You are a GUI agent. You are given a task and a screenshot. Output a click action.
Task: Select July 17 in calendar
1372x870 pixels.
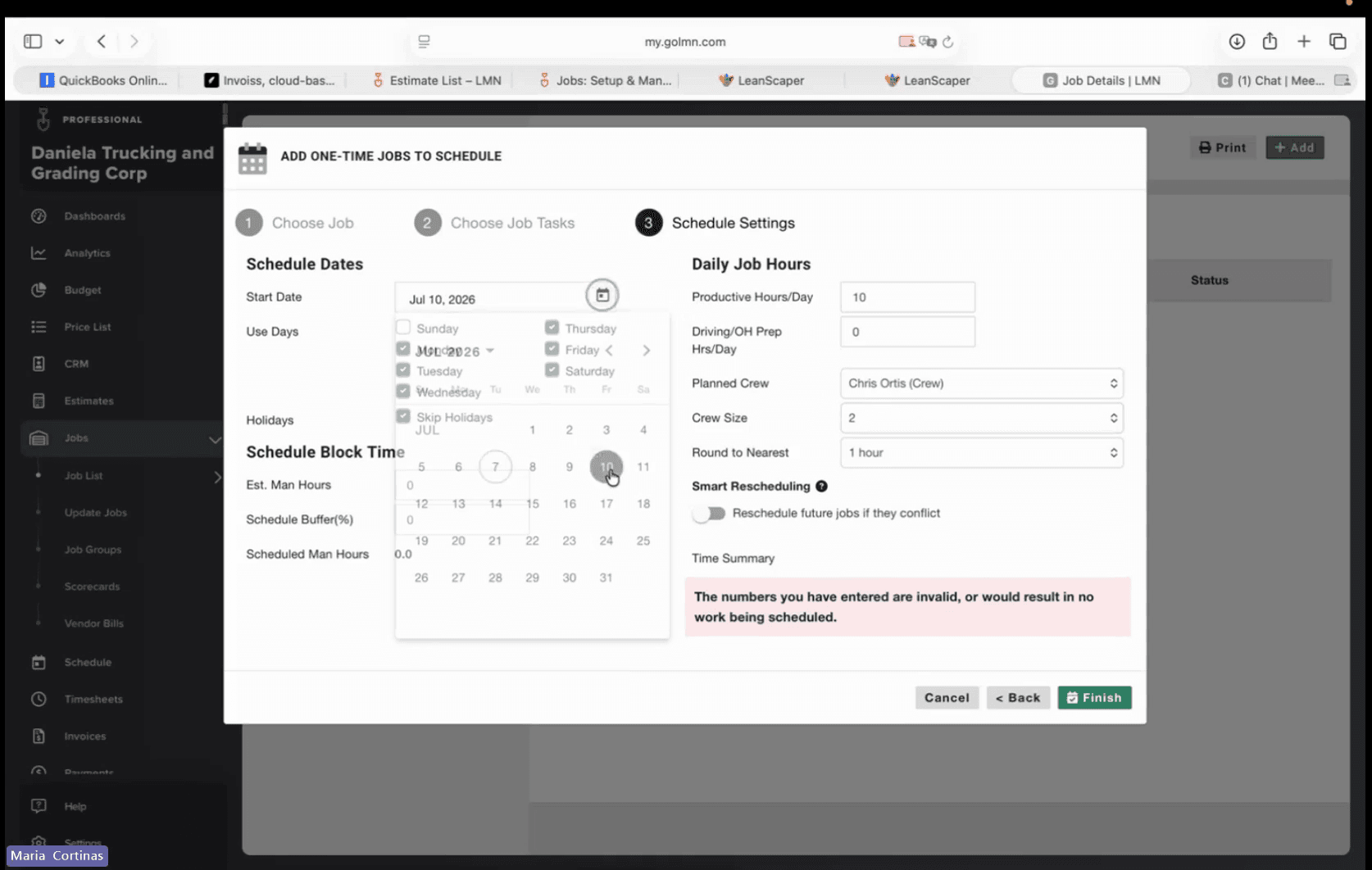tap(606, 504)
